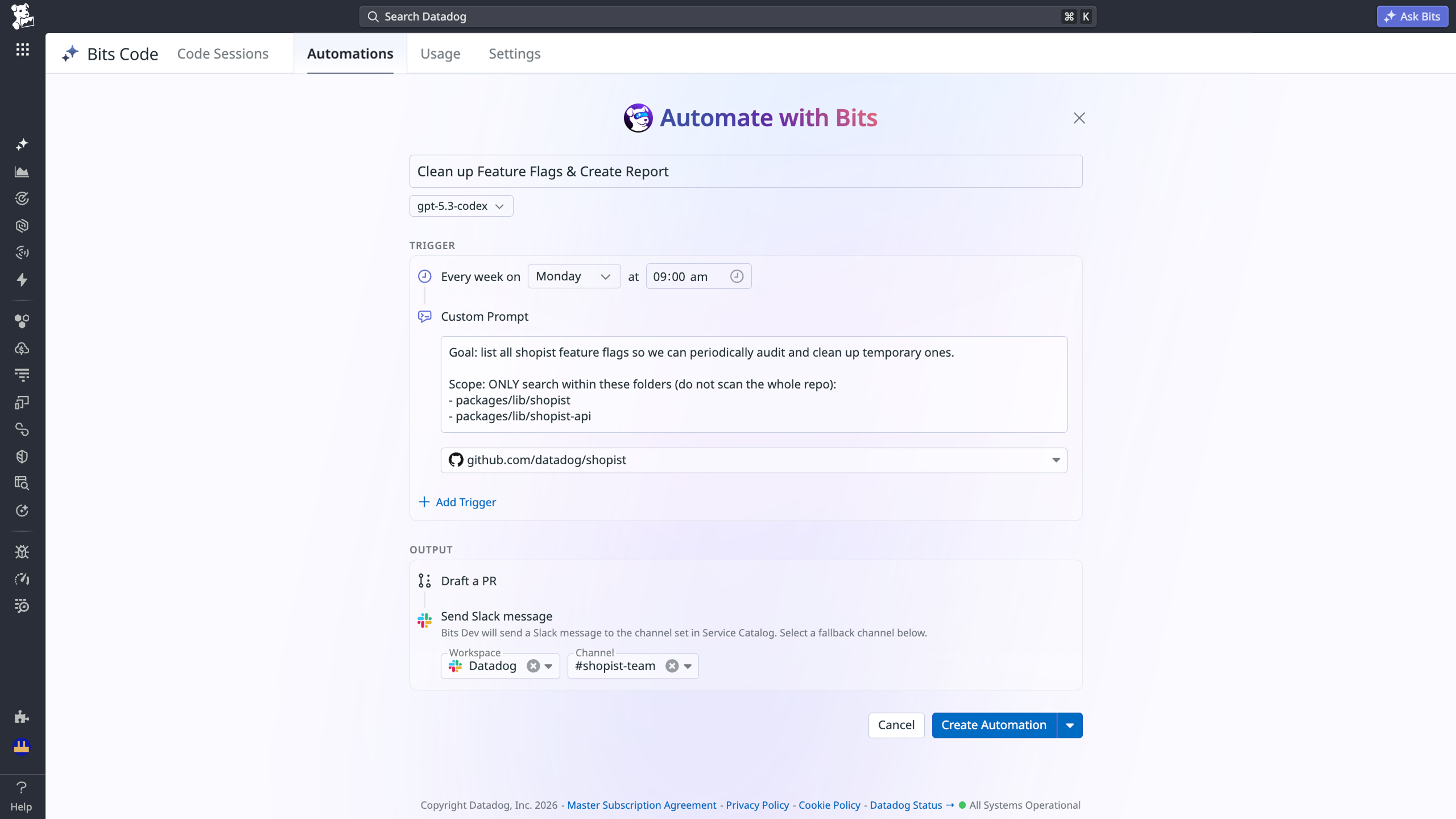Open the puzzle piece integrations icon
Screen dimensions: 1456x819
[x=22, y=717]
